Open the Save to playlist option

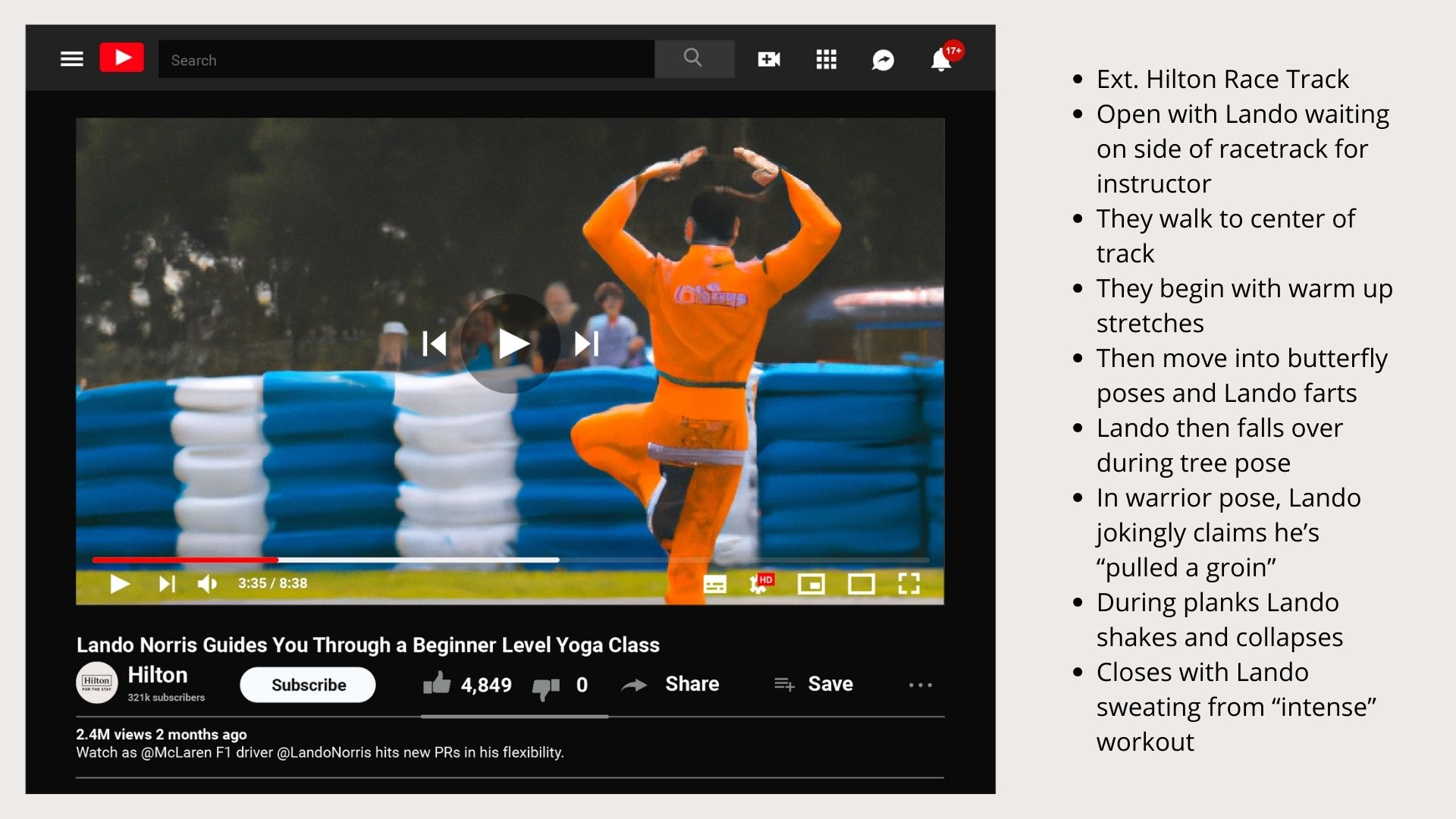coord(814,684)
